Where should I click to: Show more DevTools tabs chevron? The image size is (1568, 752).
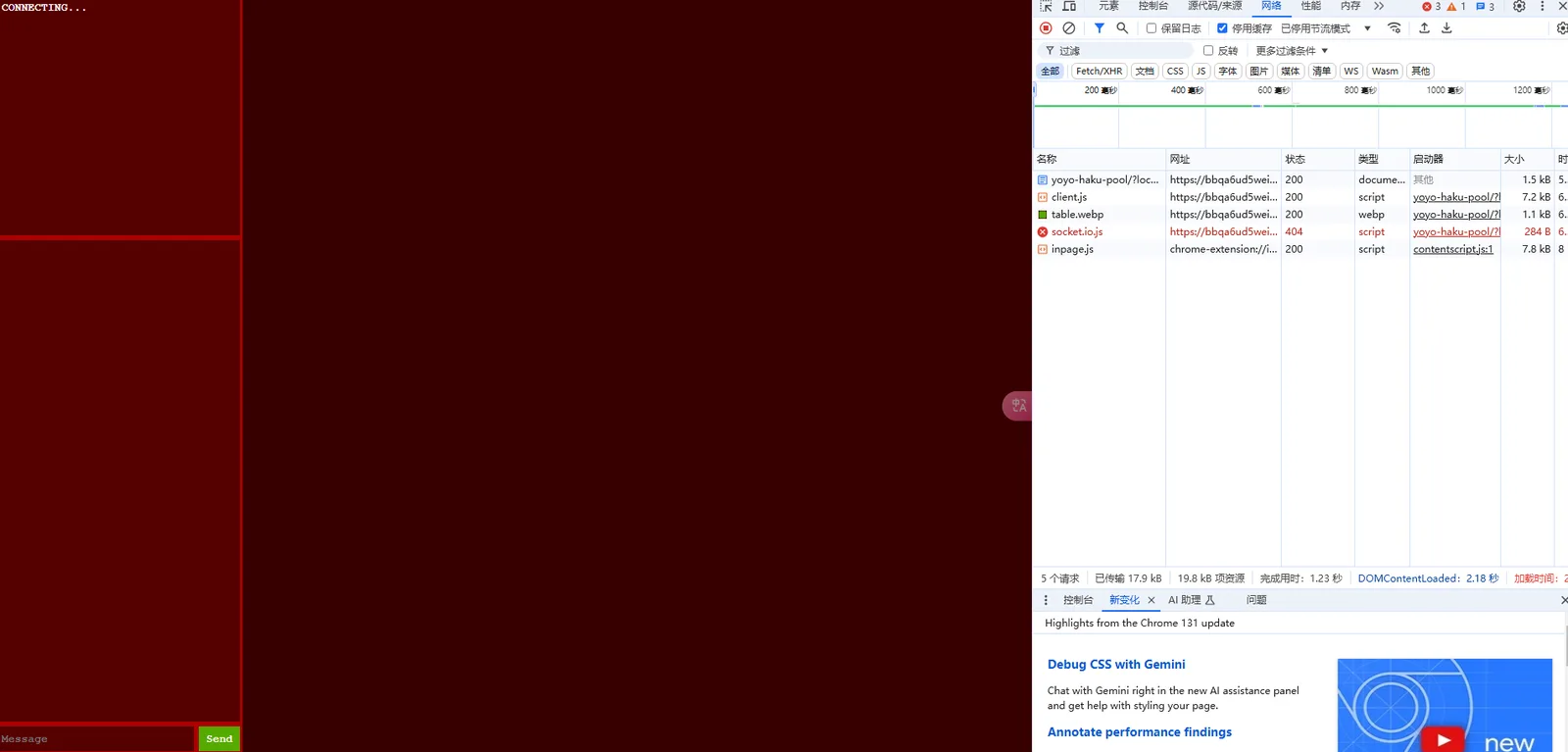tap(1379, 6)
